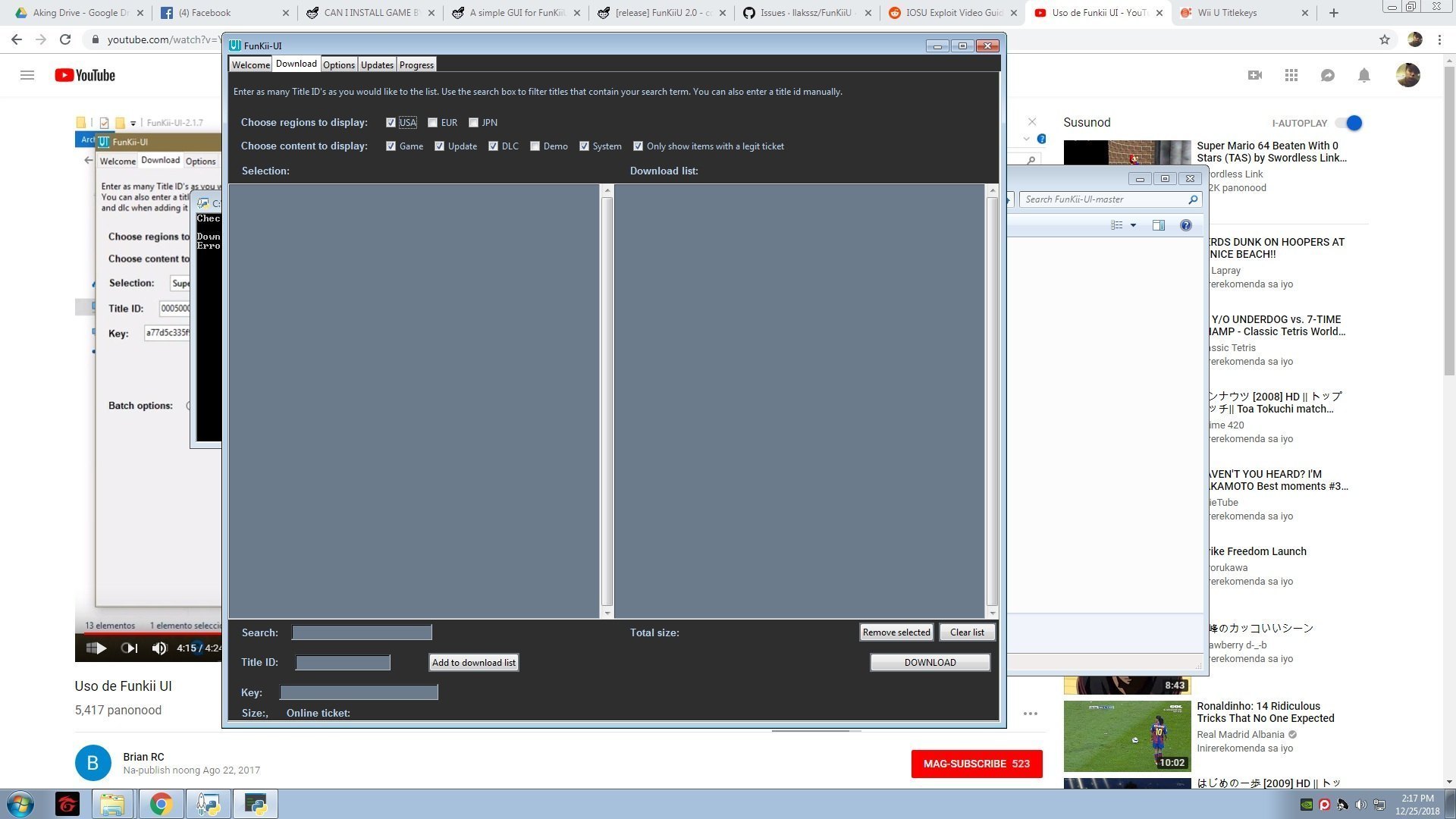Open the last Python taskbar icon

256,804
